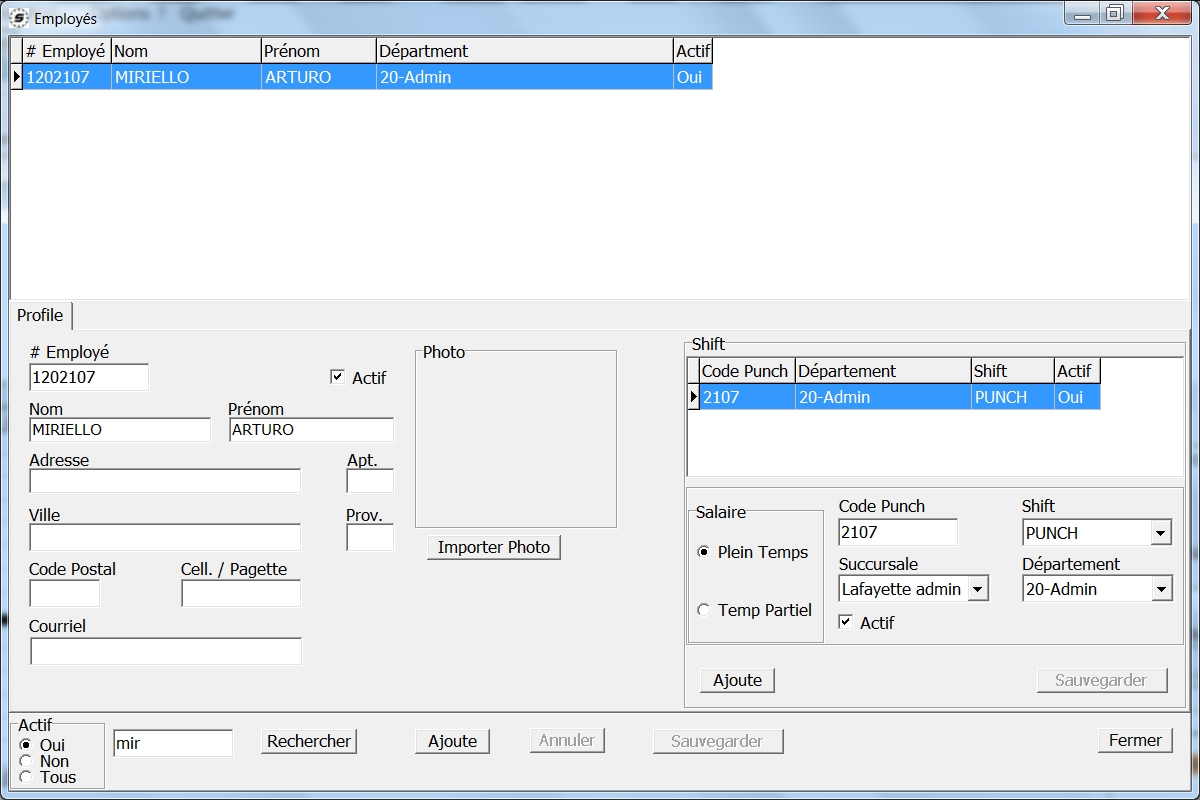Select the Plein Temps radio button
Viewport: 1200px width, 800px height.
pyautogui.click(x=704, y=552)
